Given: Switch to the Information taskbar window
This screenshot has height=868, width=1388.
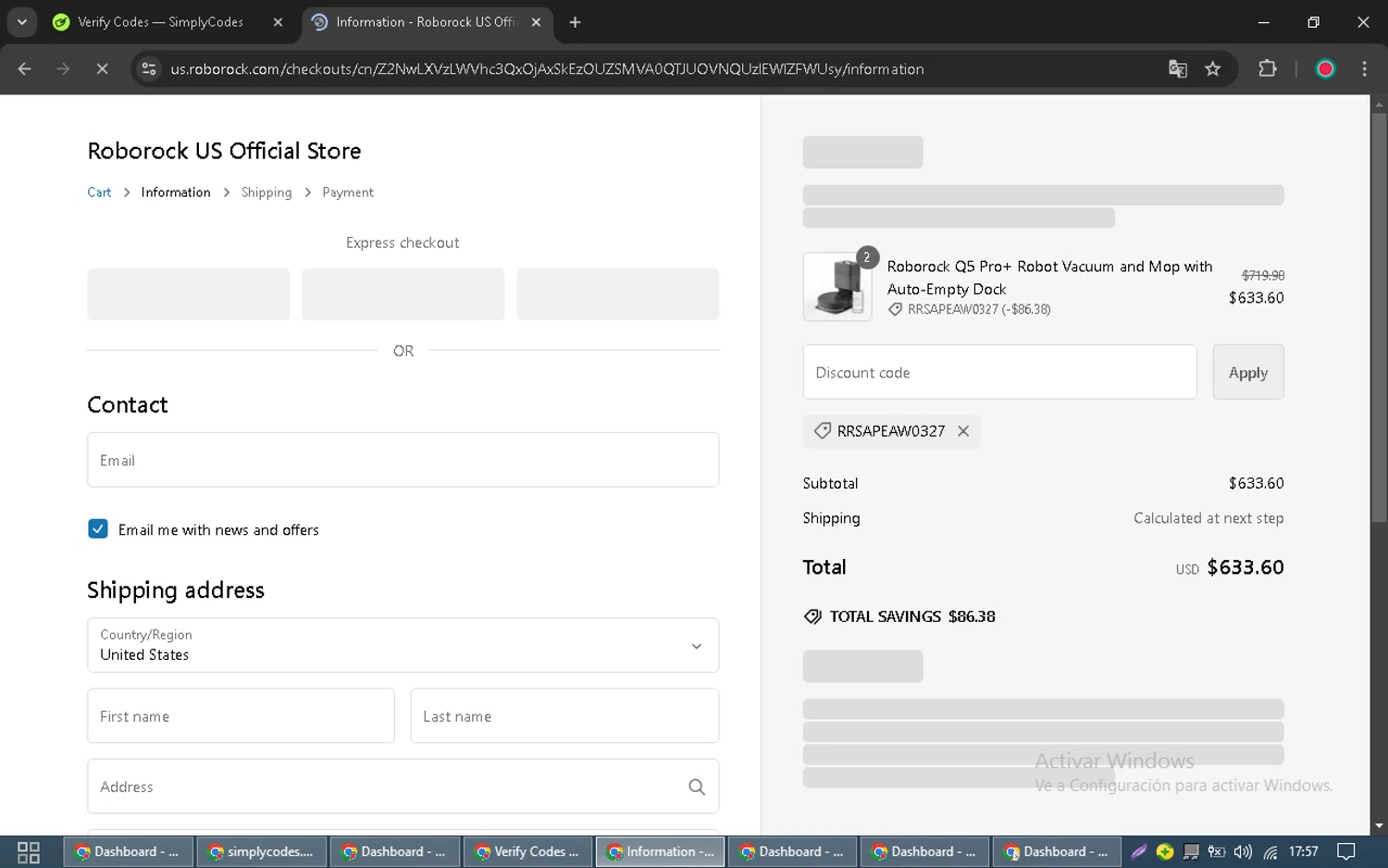Looking at the screenshot, I should pos(661,852).
